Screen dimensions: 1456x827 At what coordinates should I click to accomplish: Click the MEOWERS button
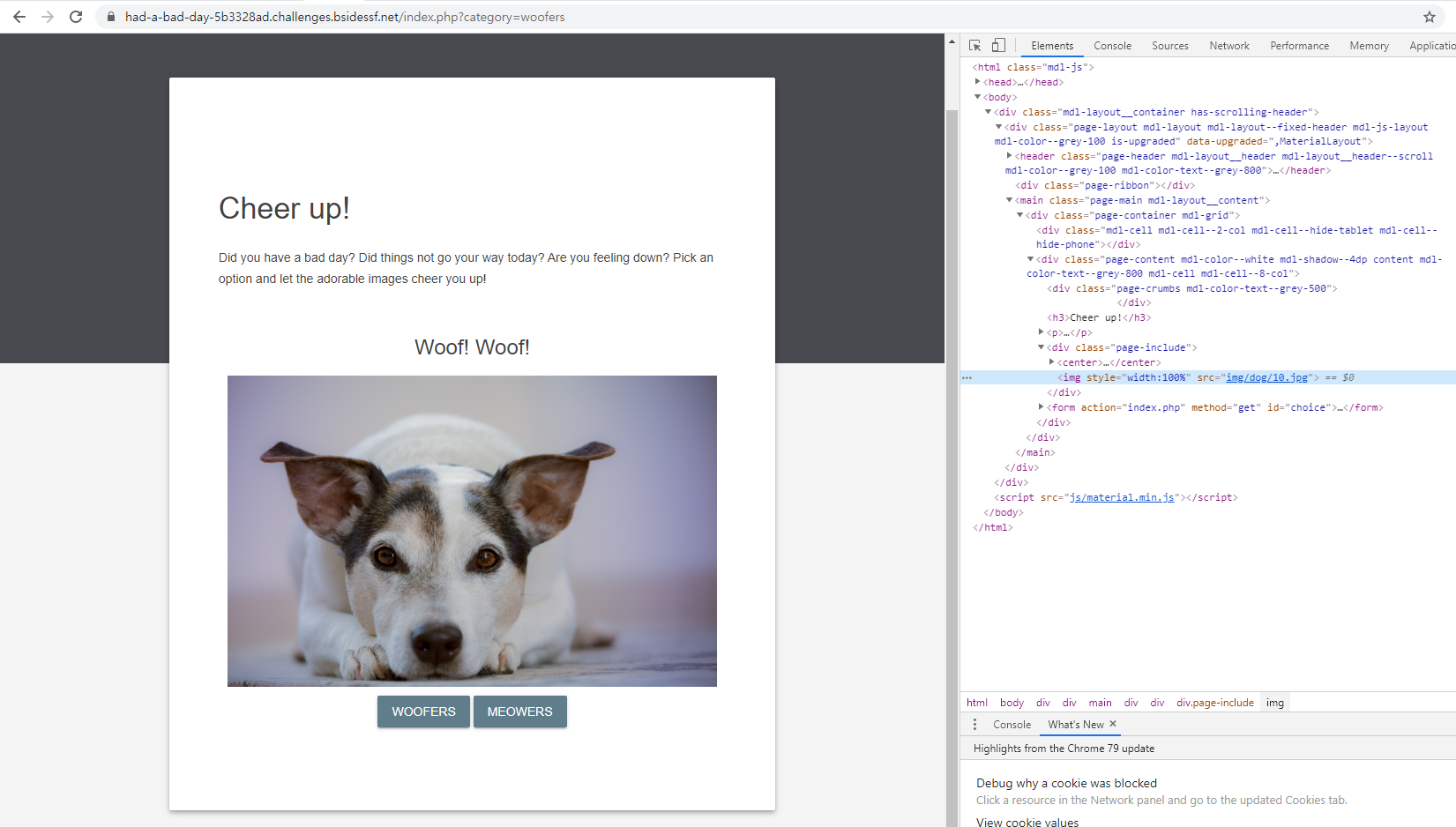point(520,712)
